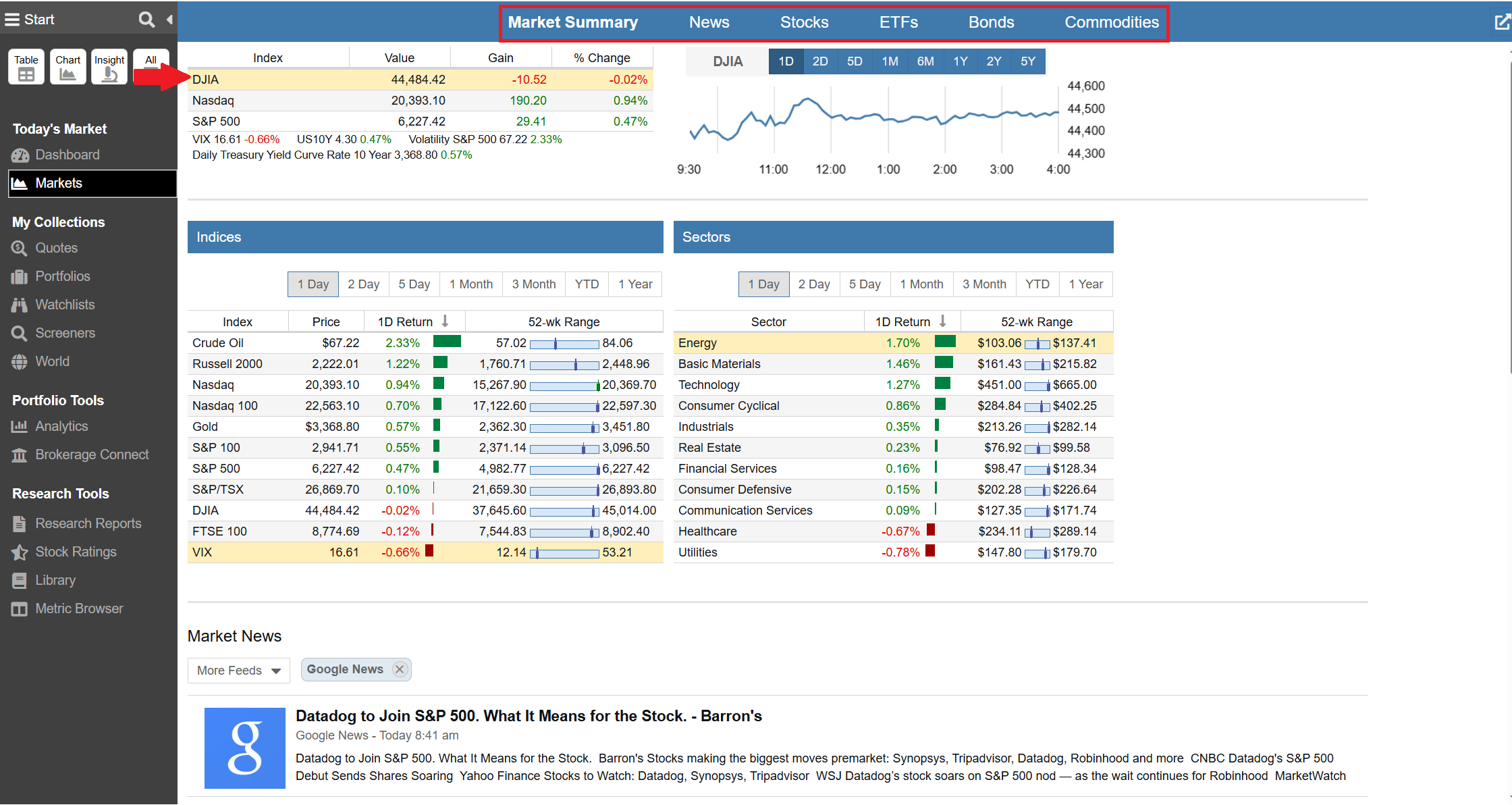Open the page in a new window icon

tap(1502, 21)
